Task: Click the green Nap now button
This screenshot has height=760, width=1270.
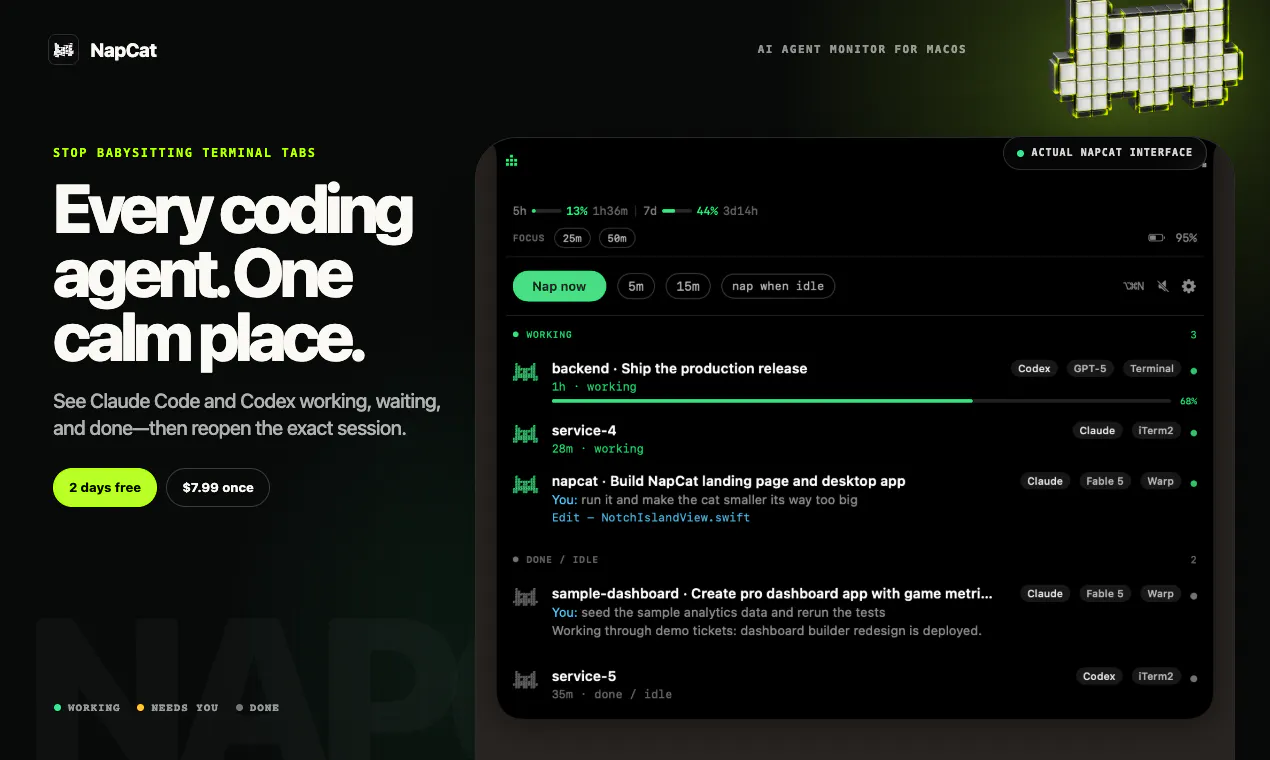Action: pyautogui.click(x=559, y=286)
